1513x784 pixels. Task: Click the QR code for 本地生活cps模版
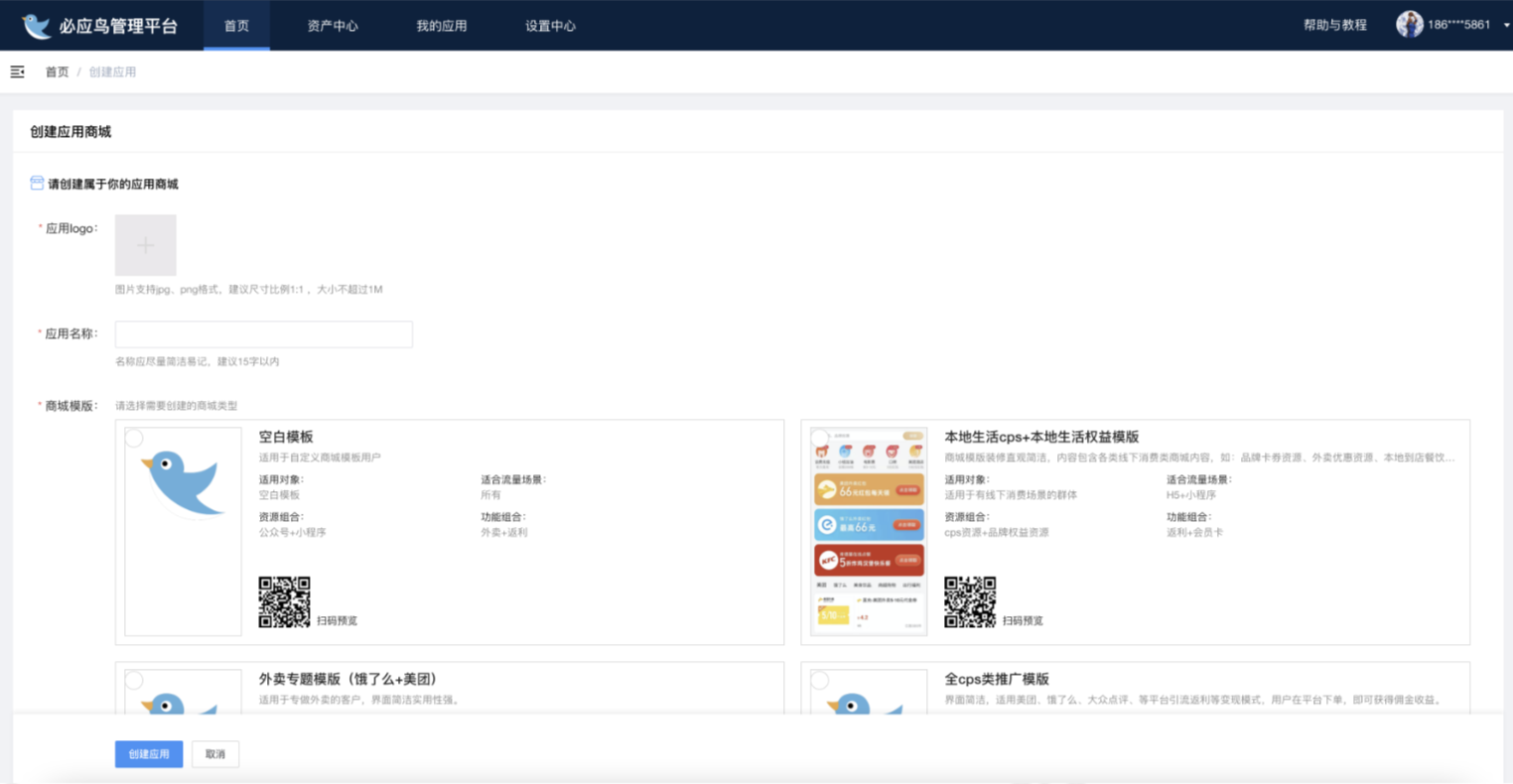(969, 602)
